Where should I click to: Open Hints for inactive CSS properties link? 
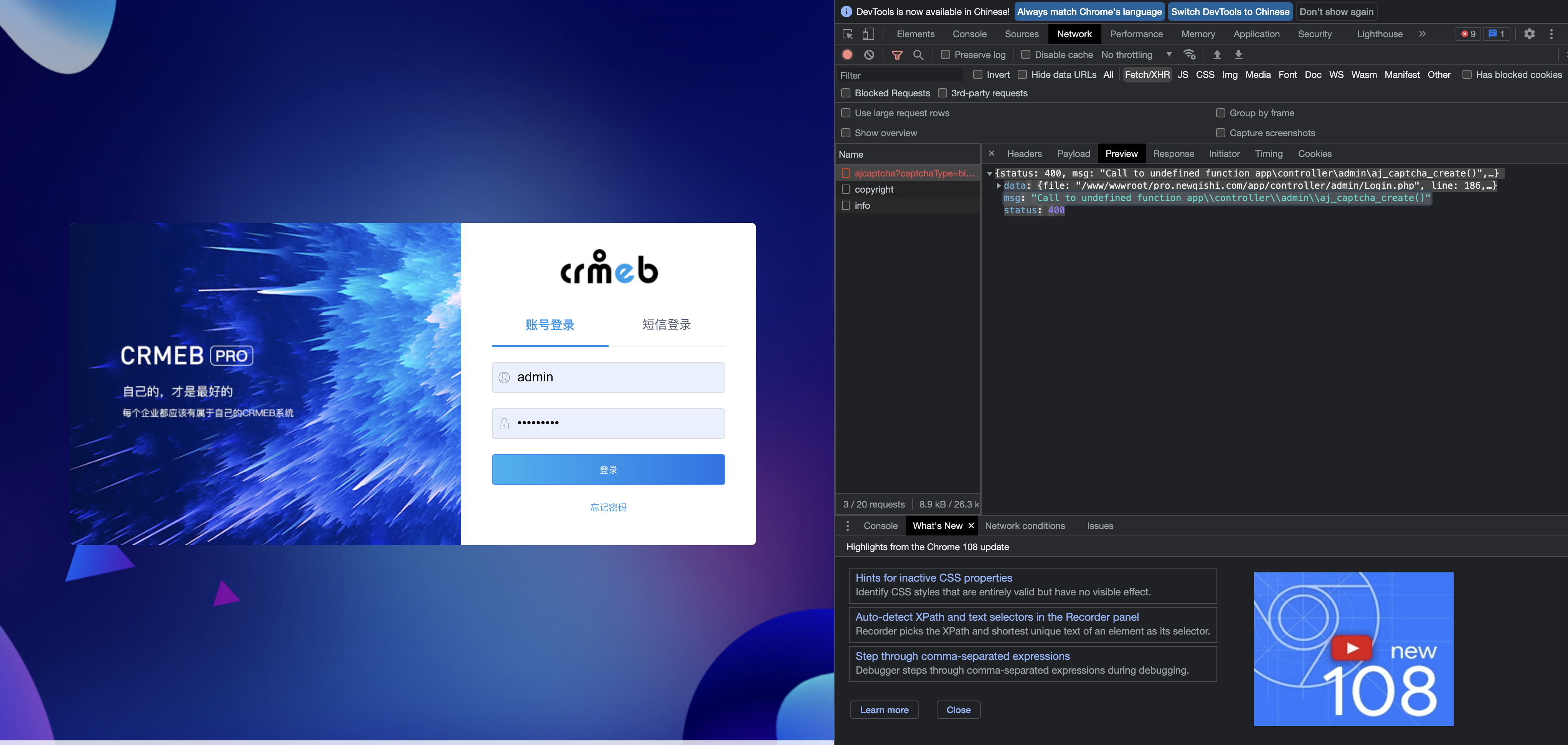pos(934,578)
